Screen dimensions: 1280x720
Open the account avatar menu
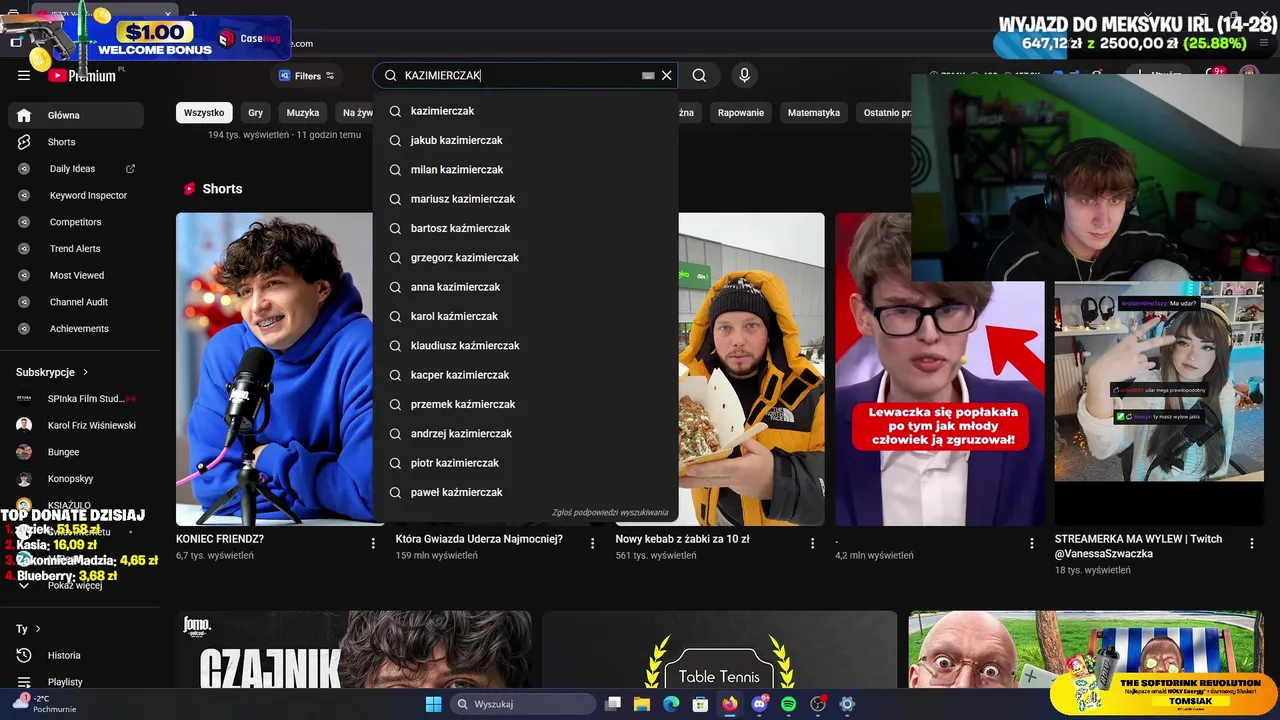[1249, 75]
